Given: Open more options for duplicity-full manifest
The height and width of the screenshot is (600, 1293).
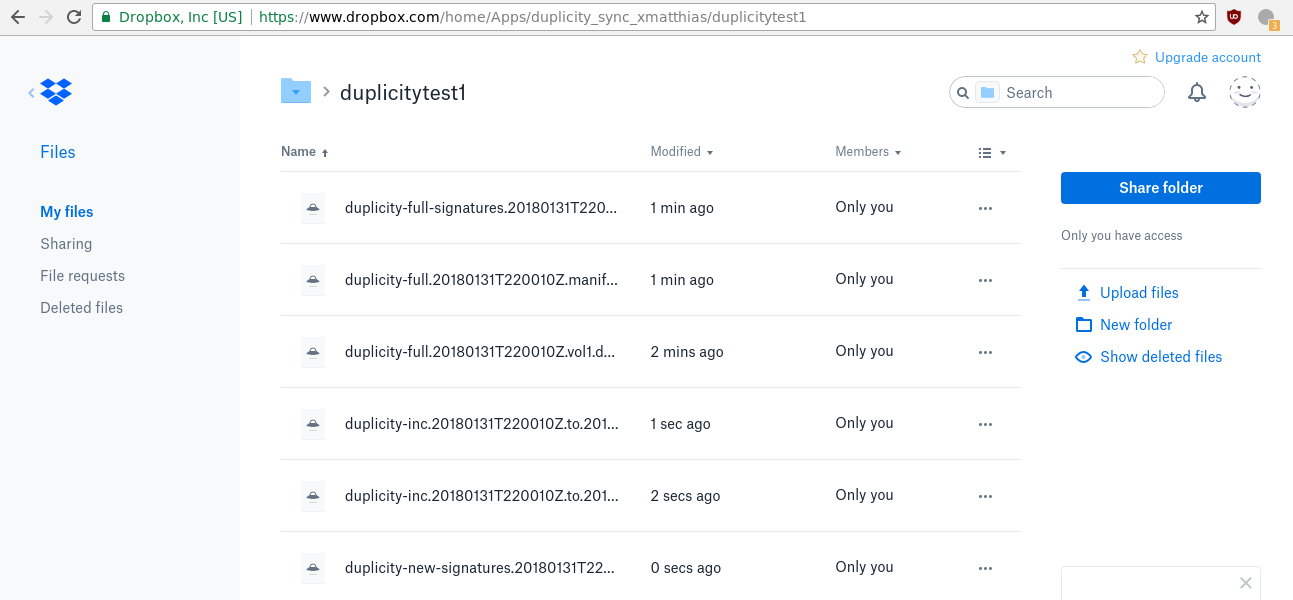Looking at the screenshot, I should [985, 280].
